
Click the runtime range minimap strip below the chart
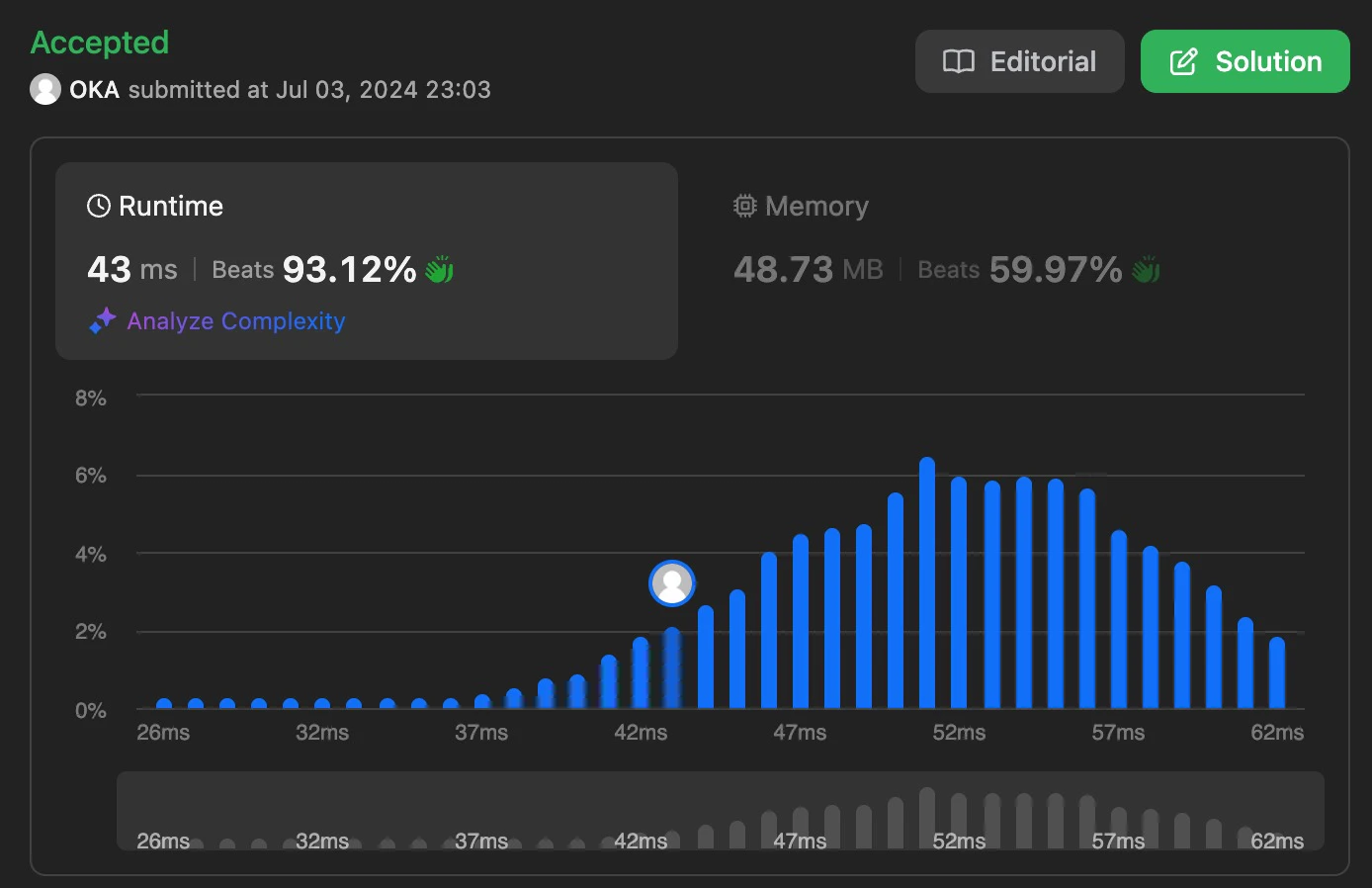pos(721,811)
